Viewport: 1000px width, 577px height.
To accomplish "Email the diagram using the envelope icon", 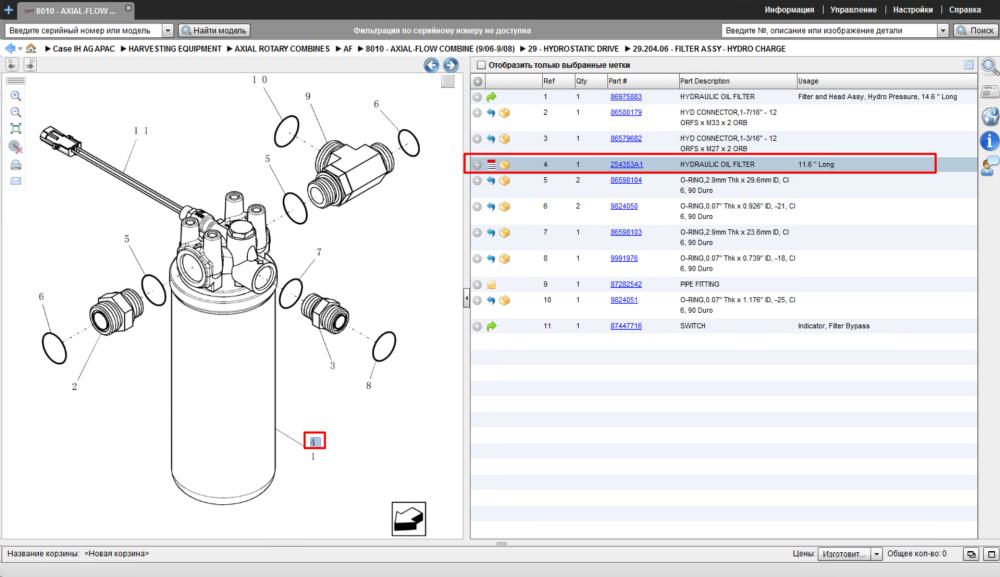I will [x=15, y=181].
